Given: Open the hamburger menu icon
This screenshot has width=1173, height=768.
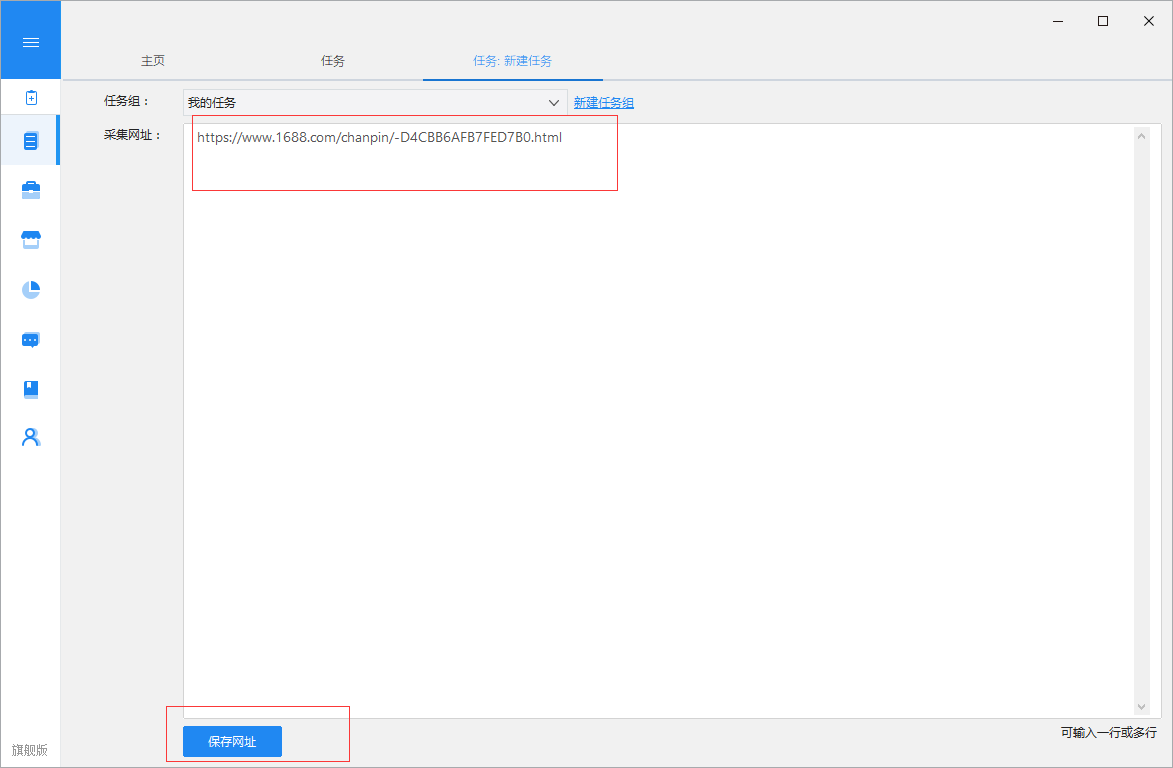Looking at the screenshot, I should pos(31,42).
